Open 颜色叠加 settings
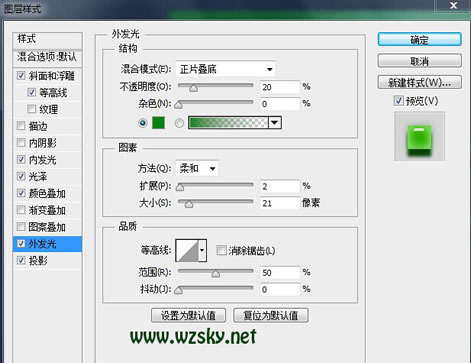The image size is (471, 363). (47, 193)
